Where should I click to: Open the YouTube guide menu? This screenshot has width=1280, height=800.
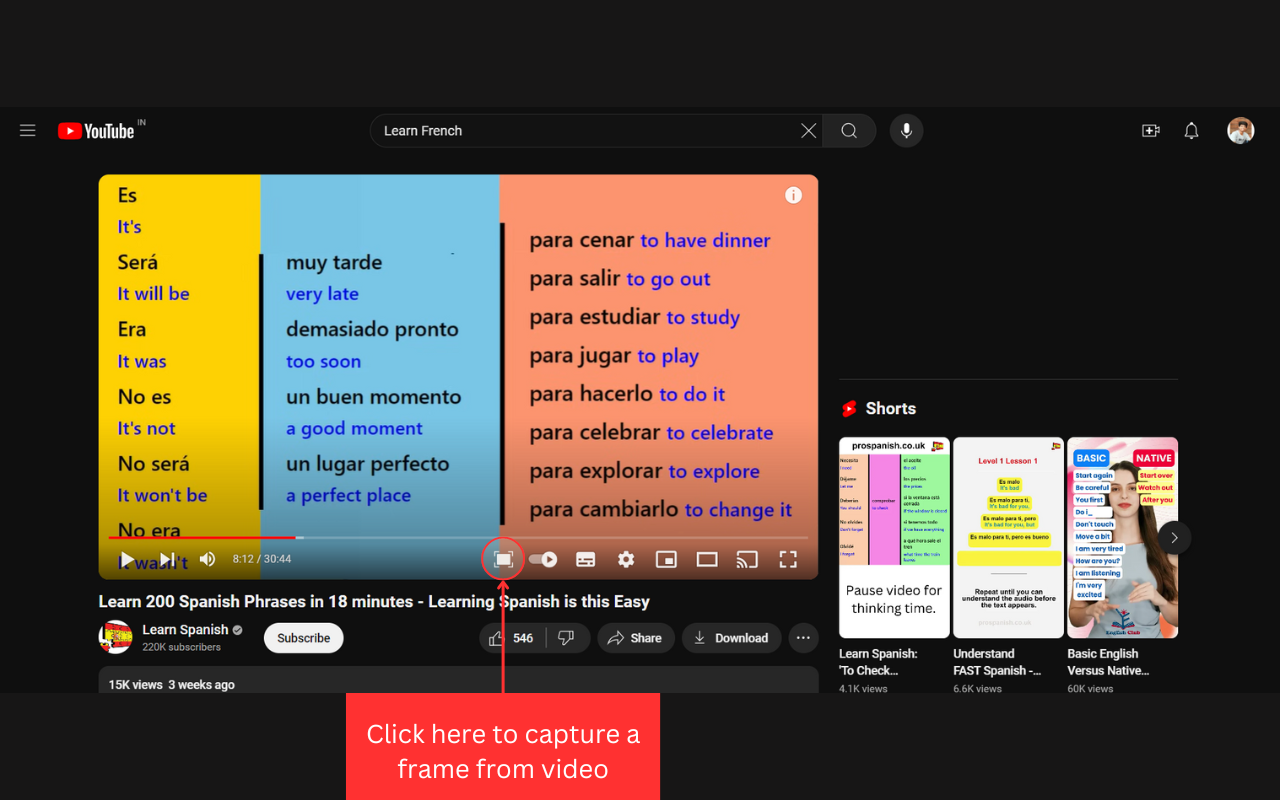(x=27, y=130)
